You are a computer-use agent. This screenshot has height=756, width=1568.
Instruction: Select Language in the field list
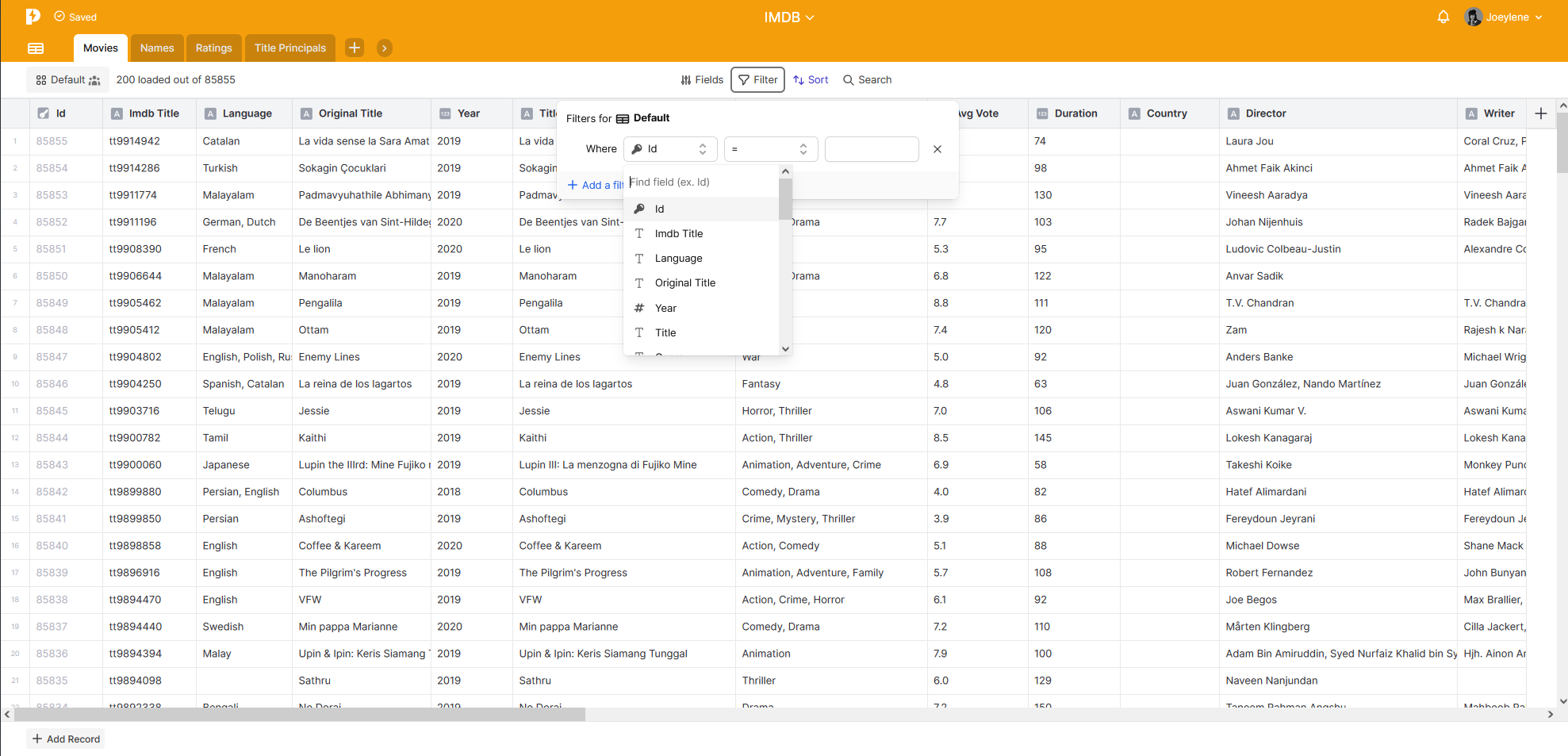point(702,258)
